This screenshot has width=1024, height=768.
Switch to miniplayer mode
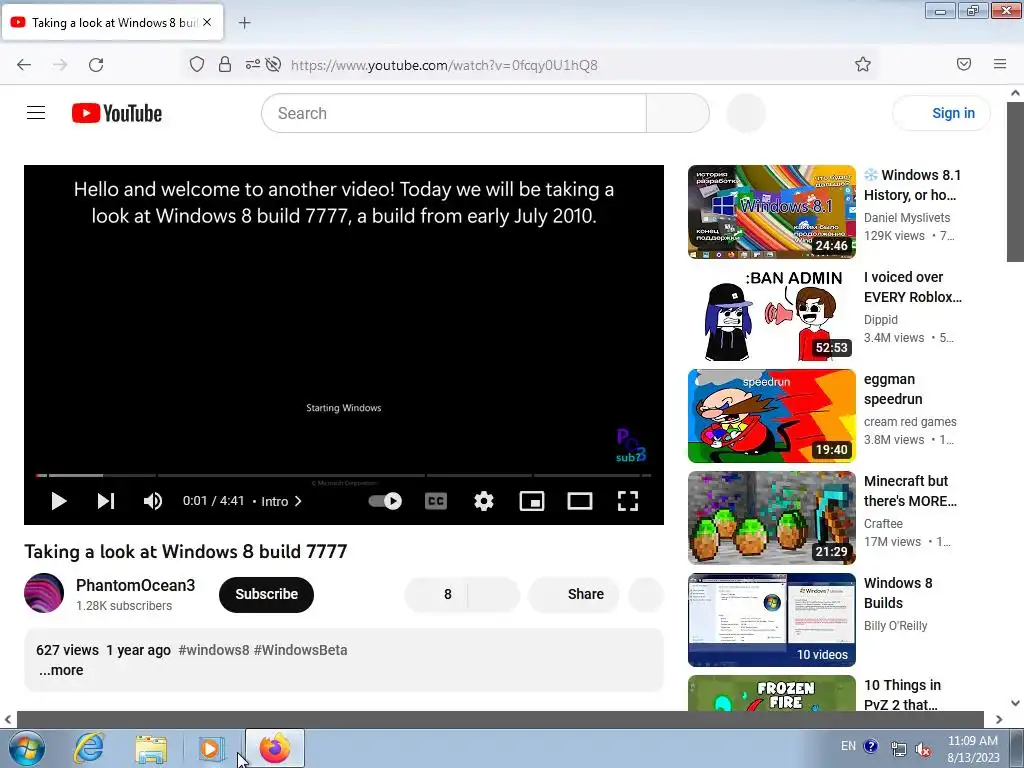[x=532, y=501]
